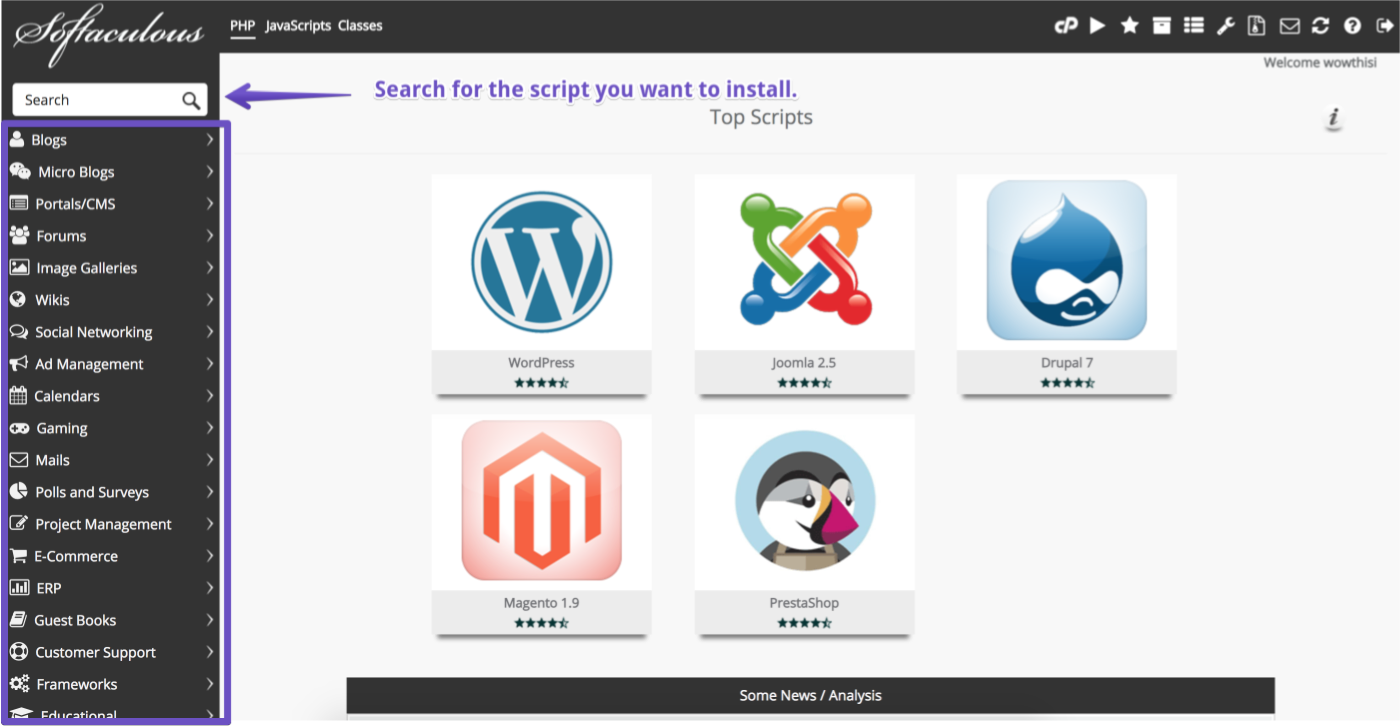This screenshot has width=1400, height=727.
Task: Click the italic info icon
Action: coord(1332,119)
